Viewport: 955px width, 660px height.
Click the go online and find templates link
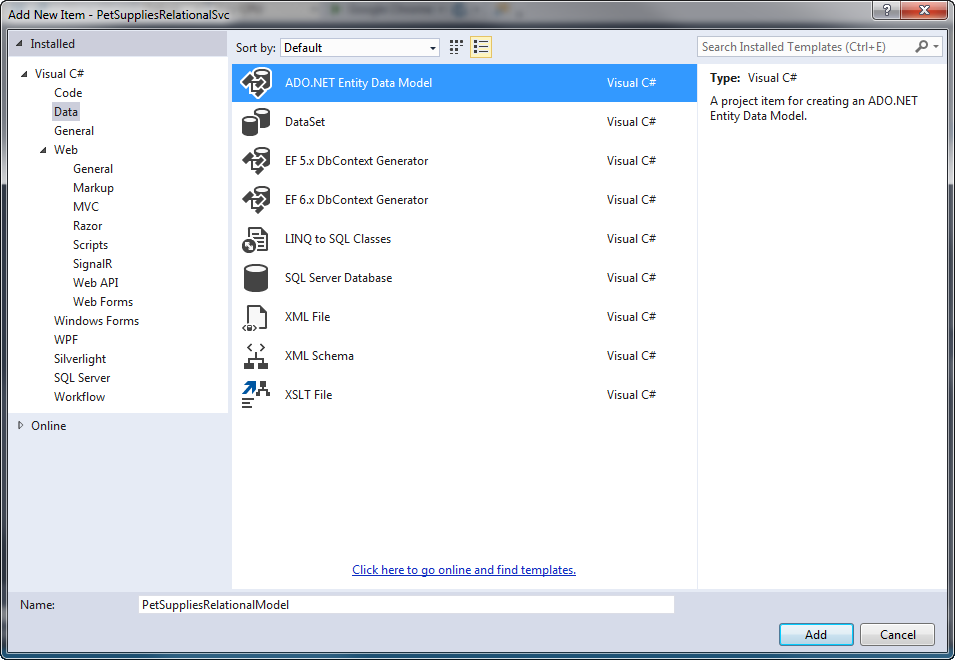tap(464, 570)
